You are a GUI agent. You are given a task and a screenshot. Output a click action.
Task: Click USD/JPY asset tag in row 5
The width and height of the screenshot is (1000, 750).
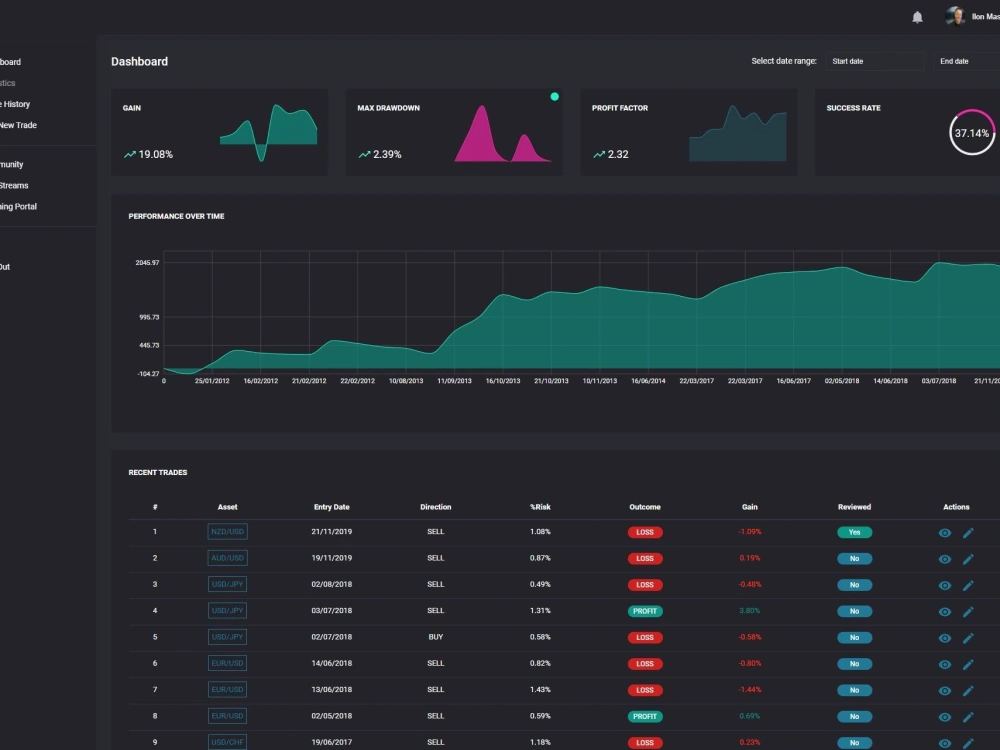[x=228, y=637]
